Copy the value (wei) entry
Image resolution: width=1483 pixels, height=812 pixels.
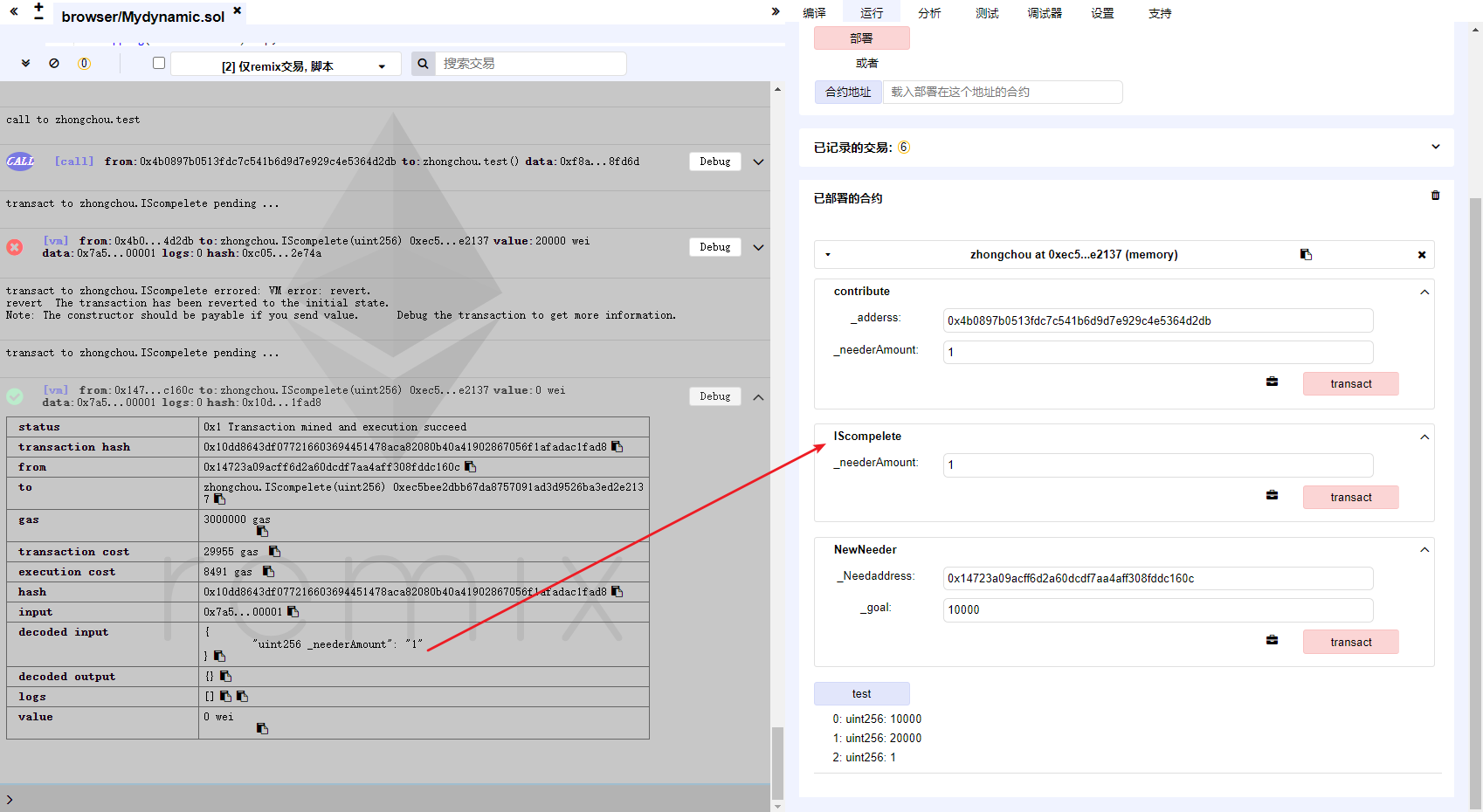click(262, 728)
